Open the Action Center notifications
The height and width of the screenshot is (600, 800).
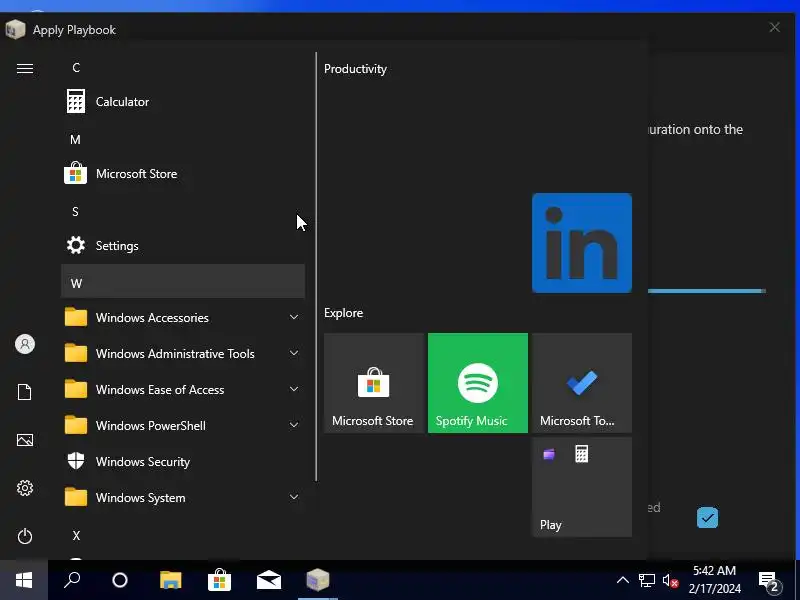(x=770, y=581)
